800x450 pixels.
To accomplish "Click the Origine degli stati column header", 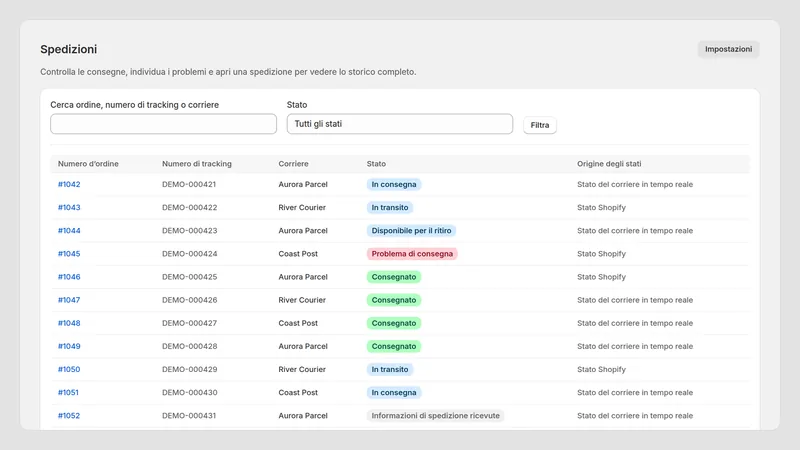I will 609,164.
